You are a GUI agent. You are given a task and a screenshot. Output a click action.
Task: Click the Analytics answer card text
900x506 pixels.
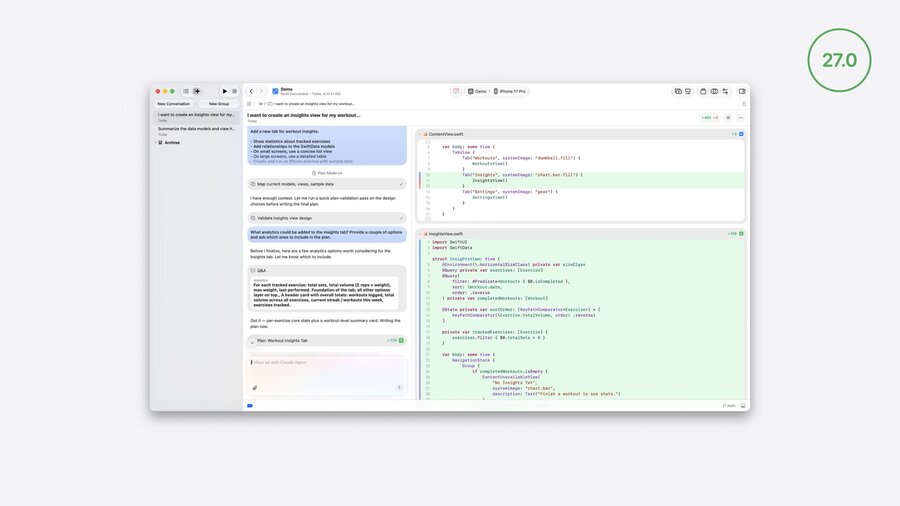tap(325, 293)
